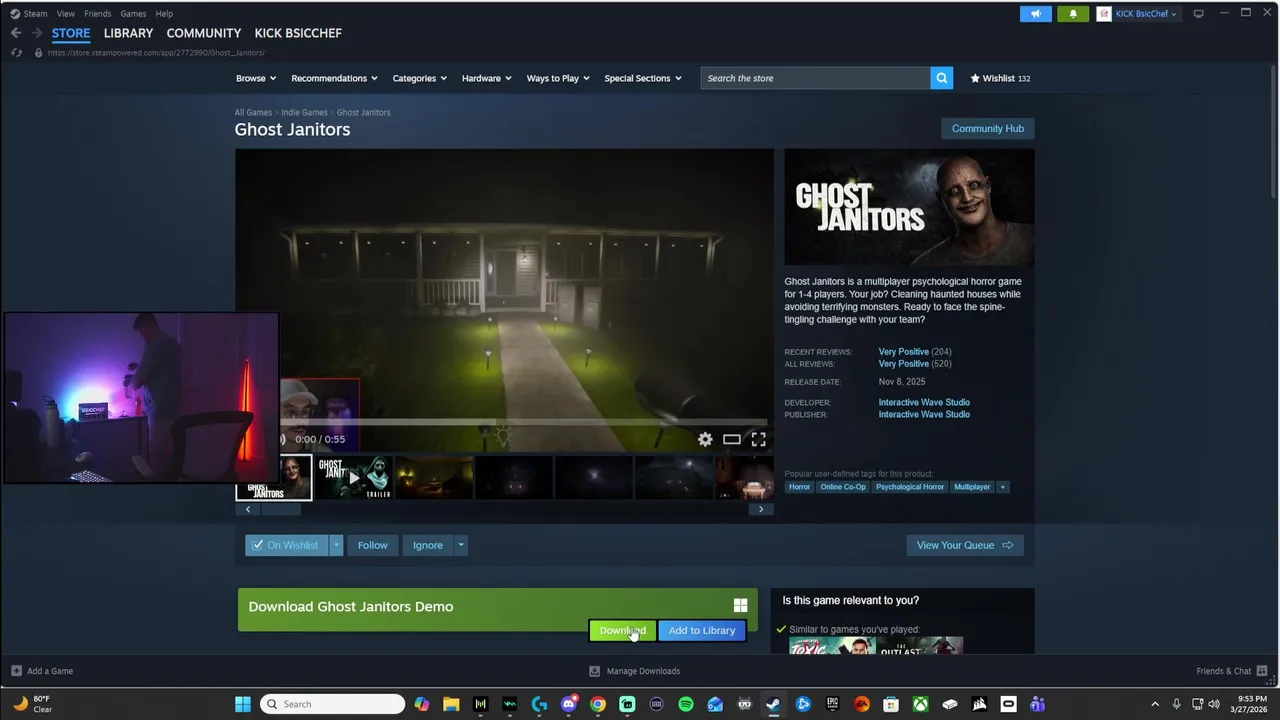Image resolution: width=1280 pixels, height=720 pixels.
Task: Open Spotify from the taskbar
Action: (x=686, y=704)
